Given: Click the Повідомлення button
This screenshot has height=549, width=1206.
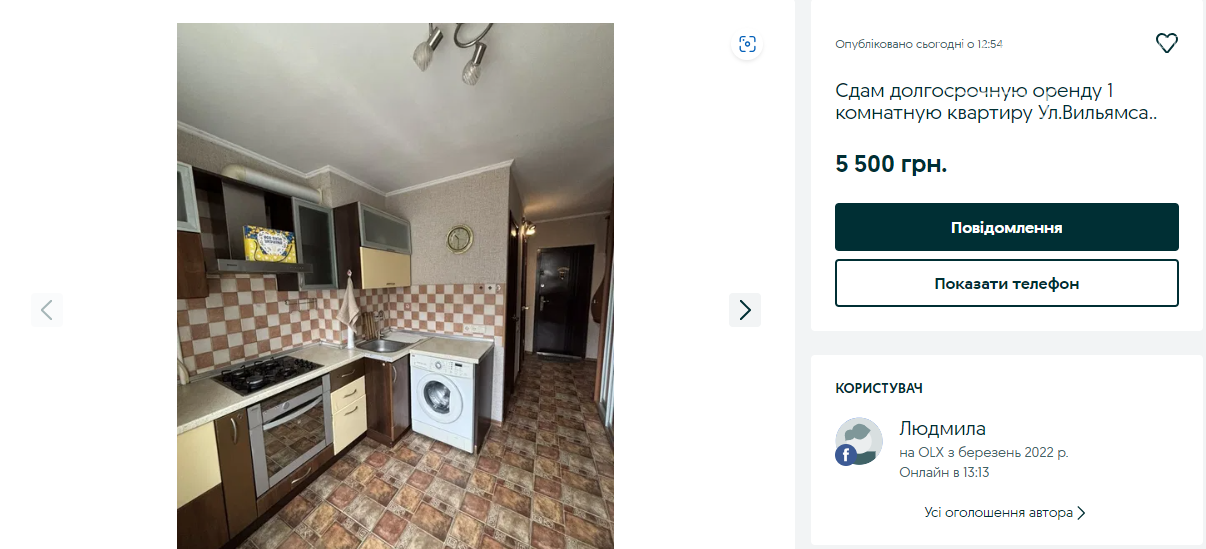Looking at the screenshot, I should [x=1007, y=227].
